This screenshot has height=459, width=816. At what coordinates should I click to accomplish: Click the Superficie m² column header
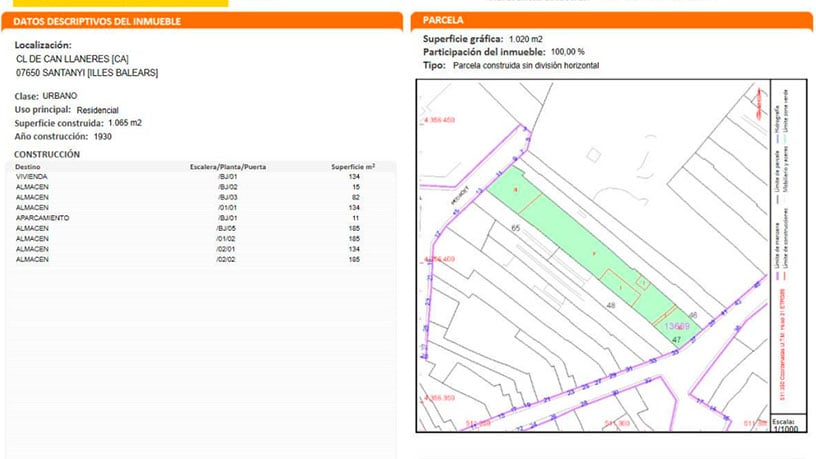coord(353,167)
